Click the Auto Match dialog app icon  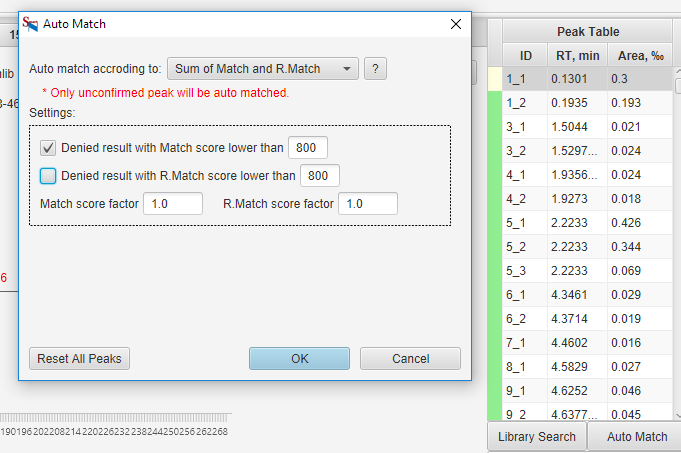[30, 23]
